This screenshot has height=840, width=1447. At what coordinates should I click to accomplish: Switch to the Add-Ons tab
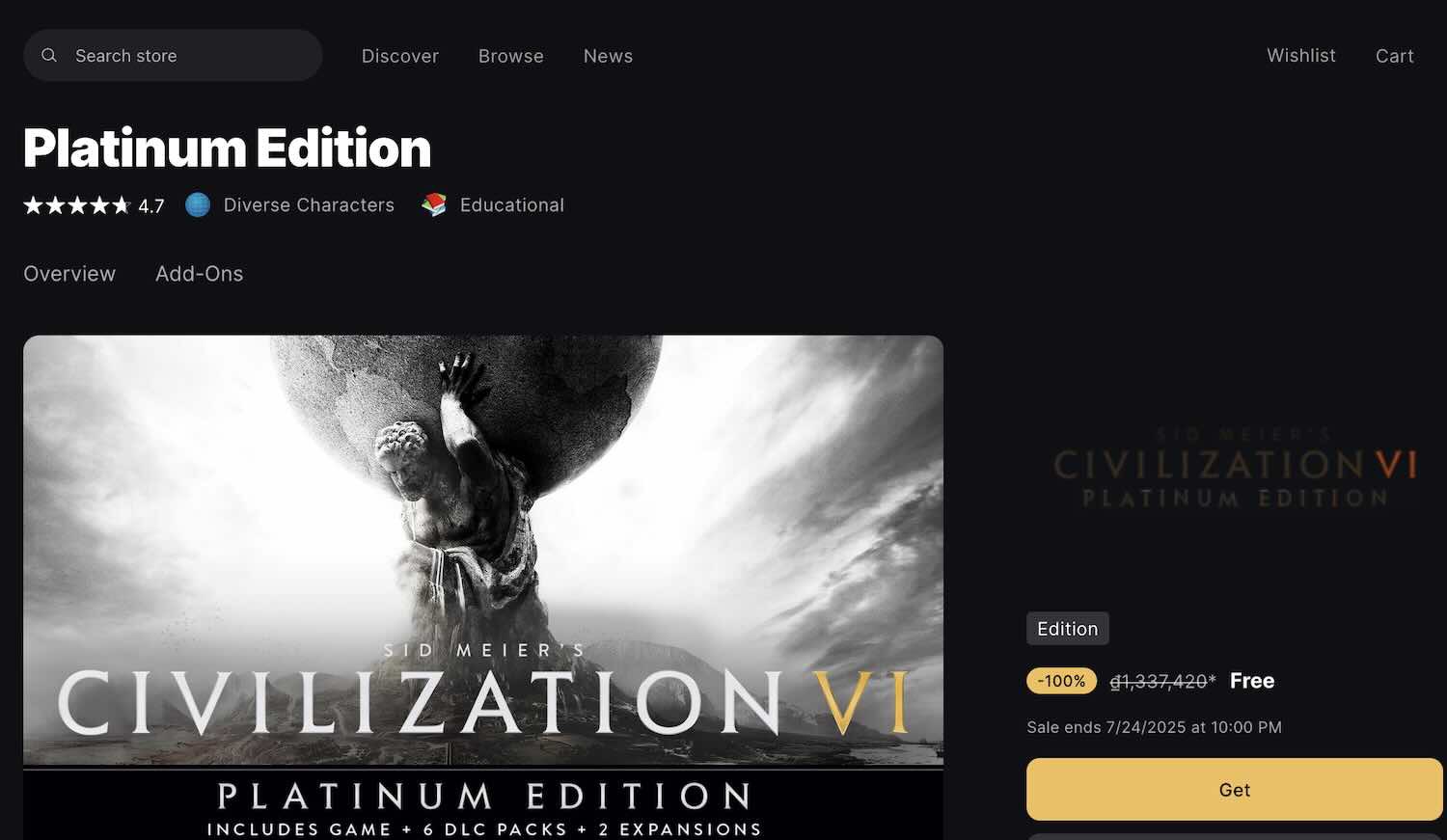(x=200, y=274)
